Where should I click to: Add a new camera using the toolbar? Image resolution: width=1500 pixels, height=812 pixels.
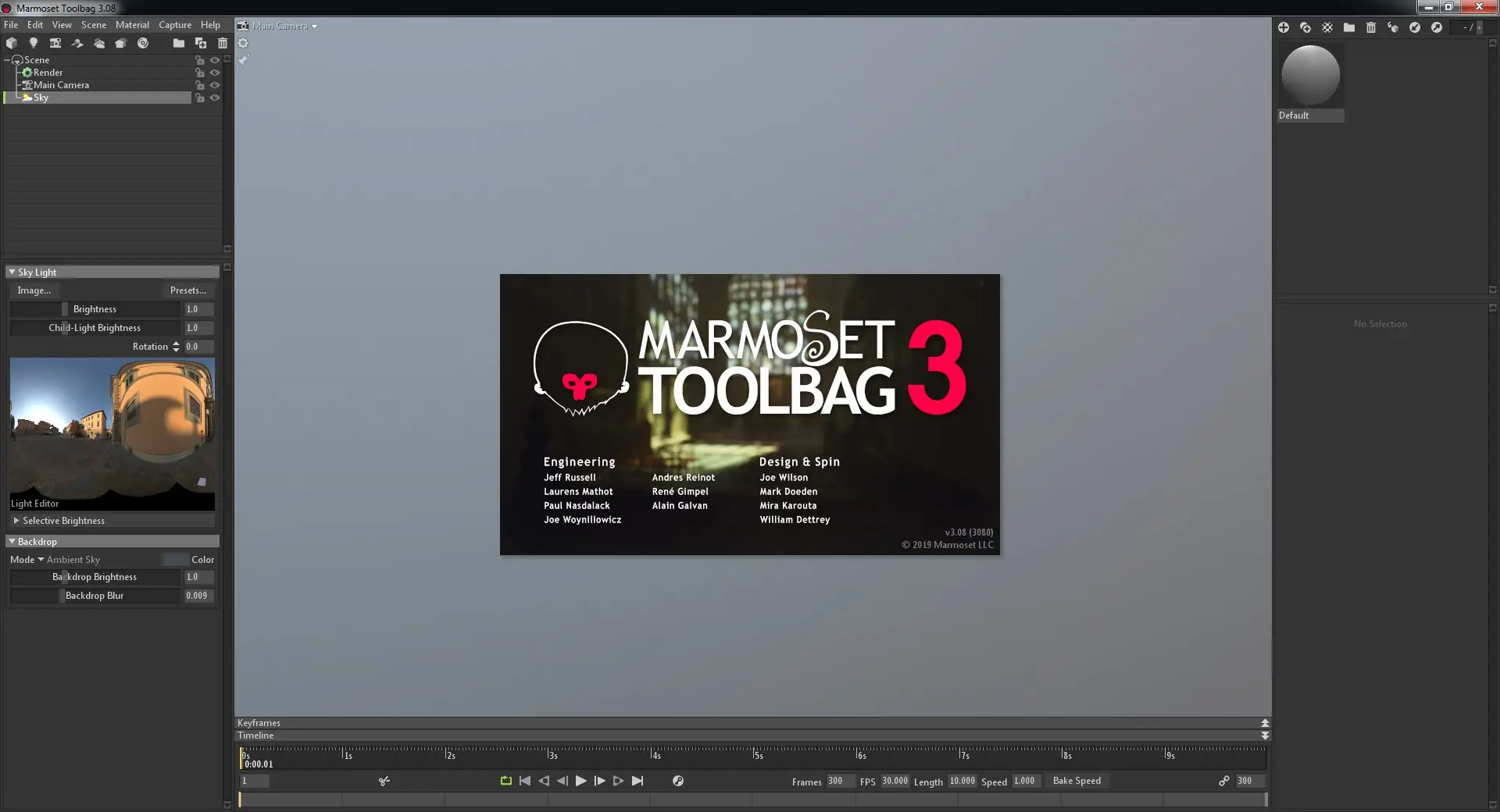[55, 44]
